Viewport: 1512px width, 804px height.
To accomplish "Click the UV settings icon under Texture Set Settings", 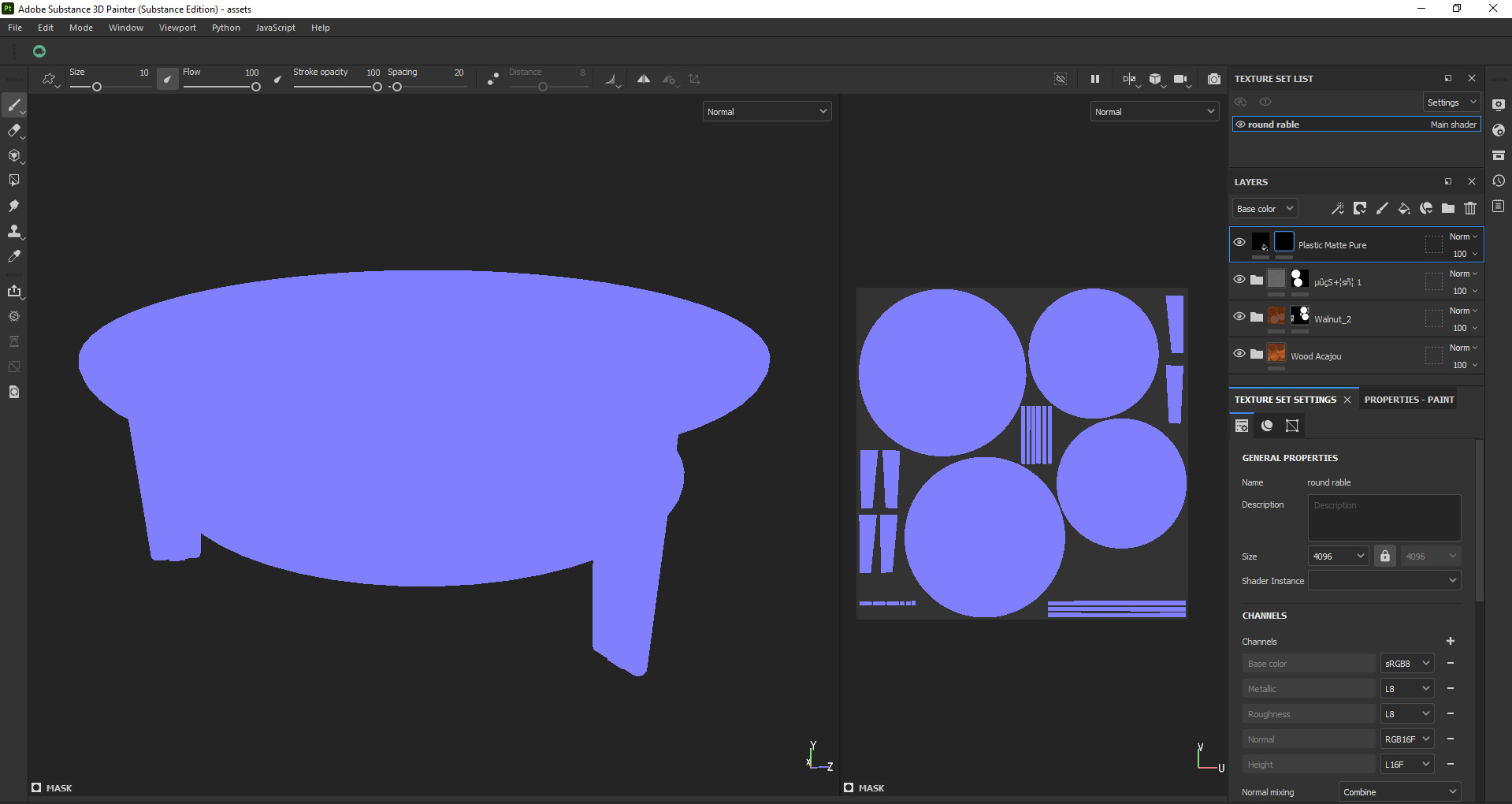I will click(x=1292, y=426).
